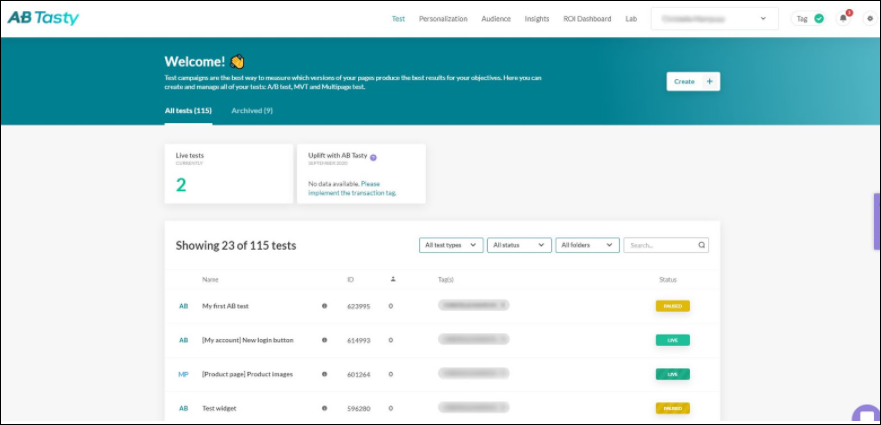Click info icon for Test widget row
The image size is (881, 425).
[x=324, y=408]
